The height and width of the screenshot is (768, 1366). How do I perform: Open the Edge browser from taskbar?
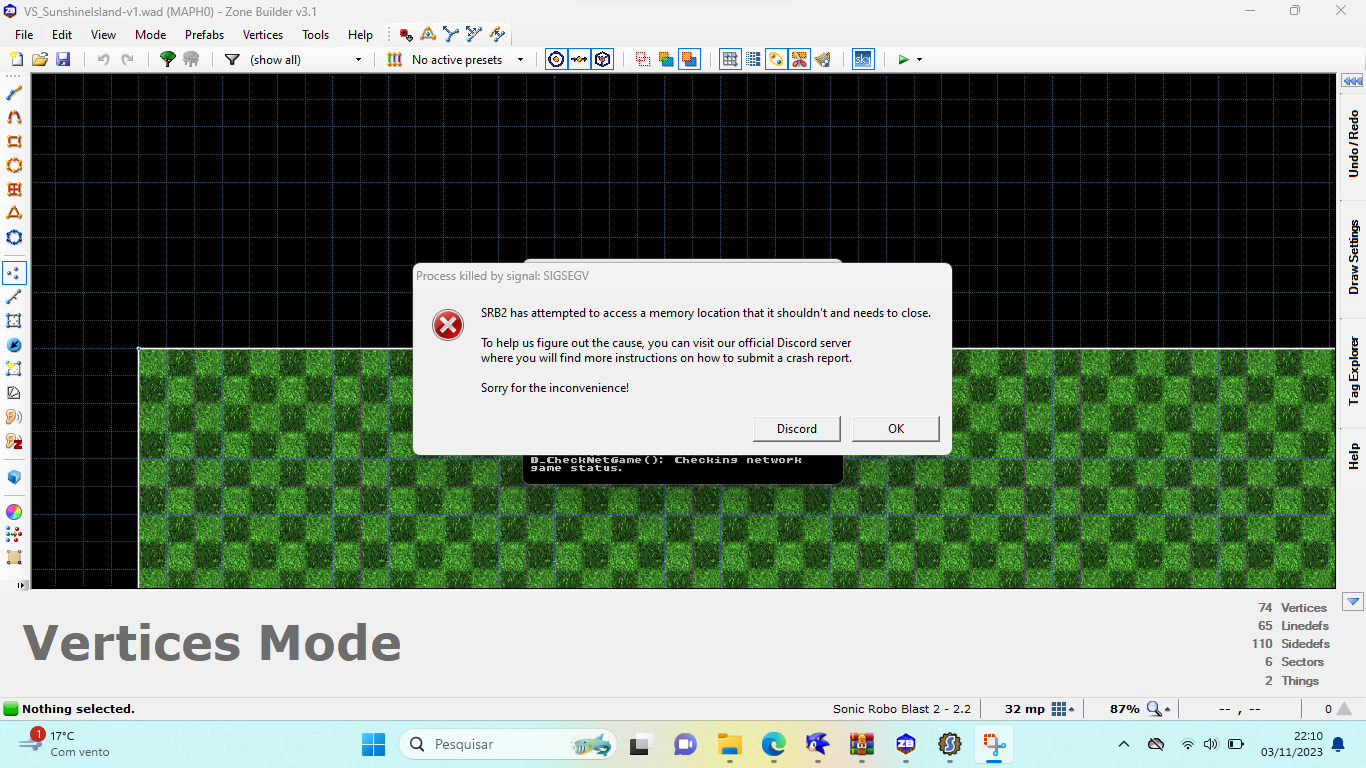click(x=774, y=744)
